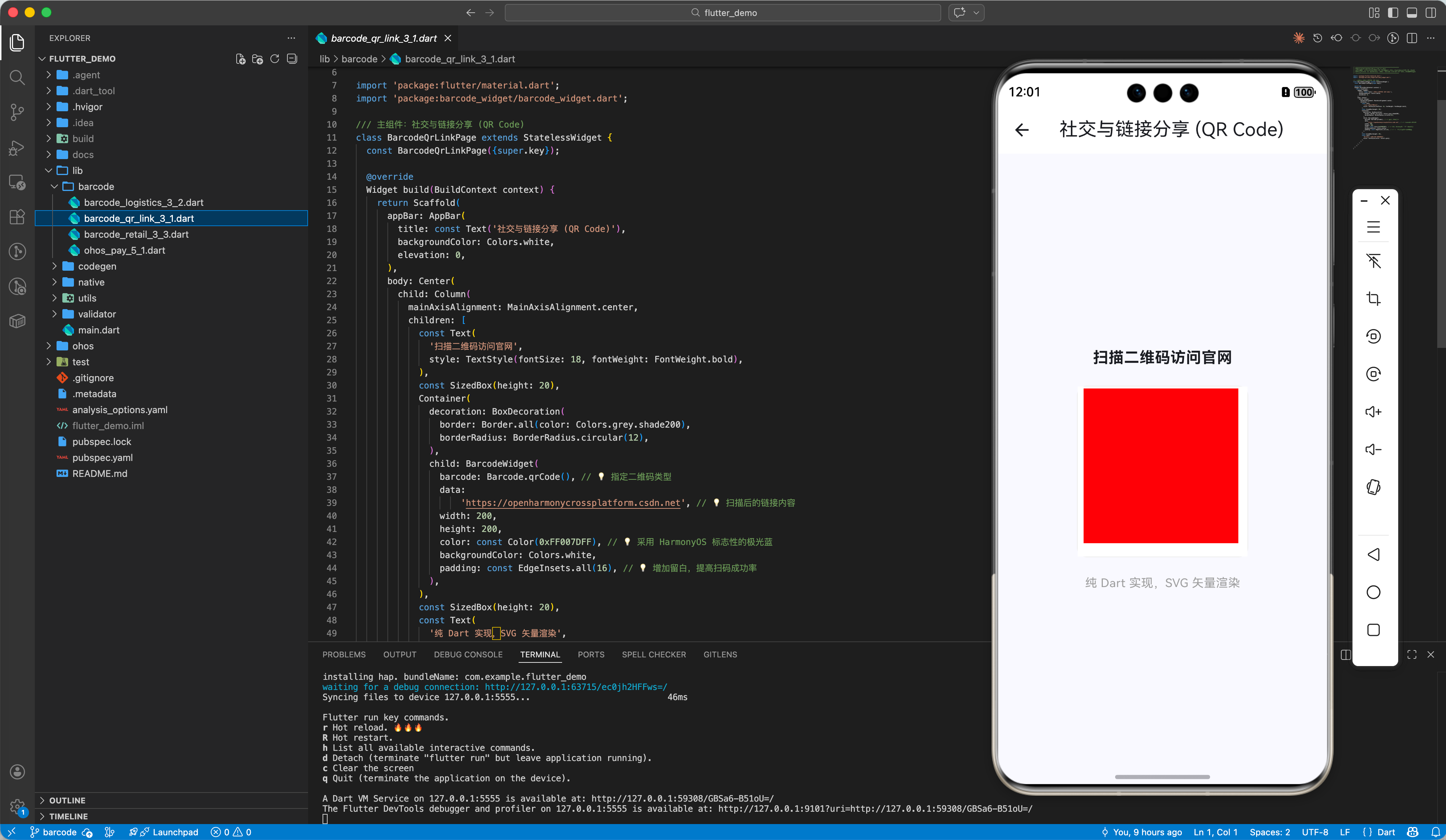The image size is (1446, 840).
Task: Click the New File icon in explorer header
Action: (x=240, y=59)
